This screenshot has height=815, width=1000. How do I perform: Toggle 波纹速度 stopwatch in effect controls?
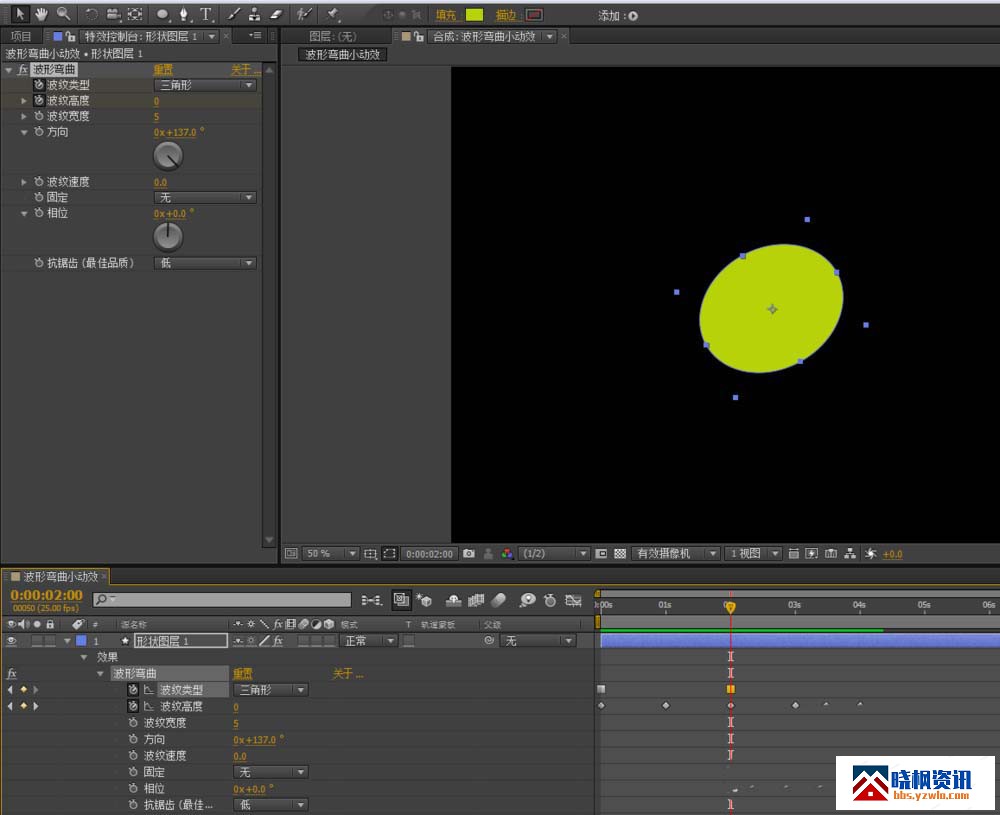tap(39, 182)
